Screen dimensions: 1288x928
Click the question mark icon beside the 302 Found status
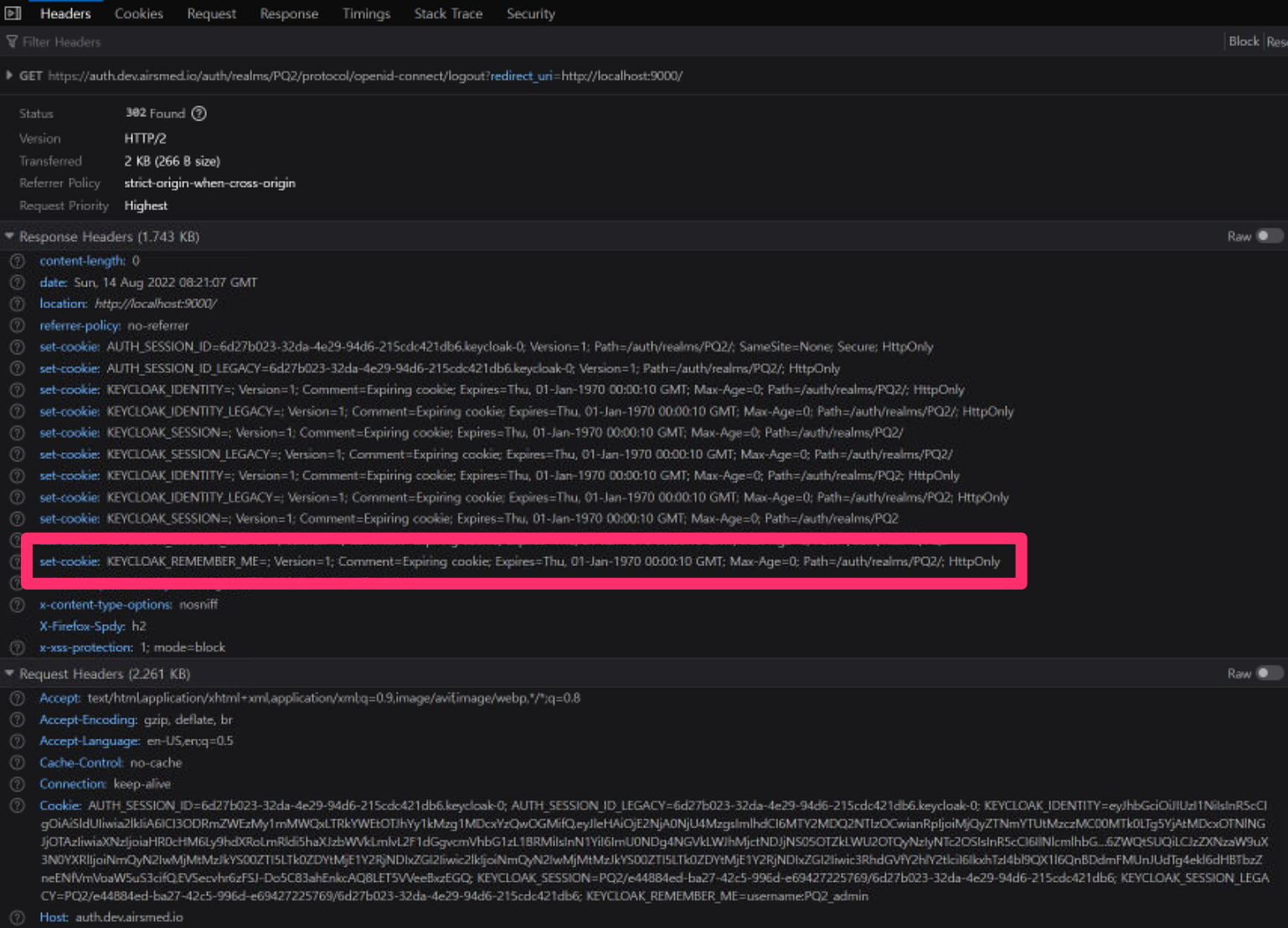198,113
